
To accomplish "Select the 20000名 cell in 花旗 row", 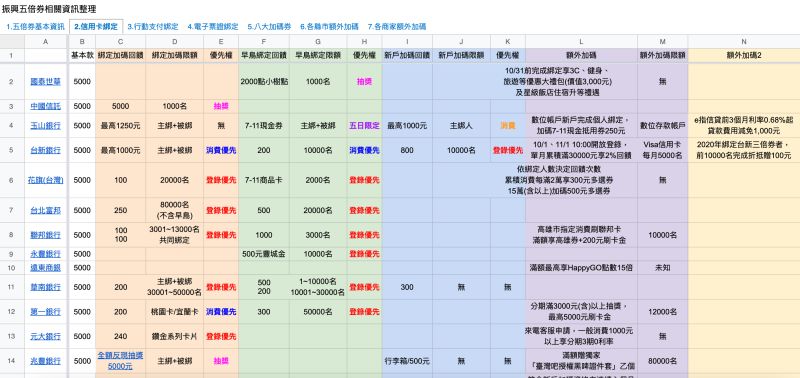I will pyautogui.click(x=174, y=180).
